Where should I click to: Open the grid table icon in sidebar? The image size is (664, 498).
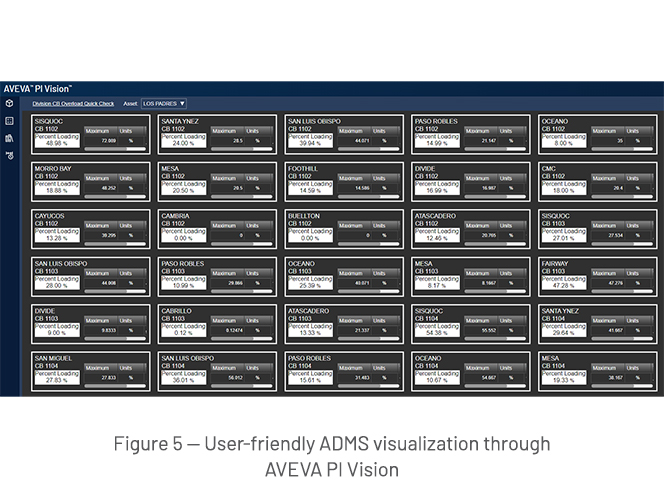pos(9,121)
